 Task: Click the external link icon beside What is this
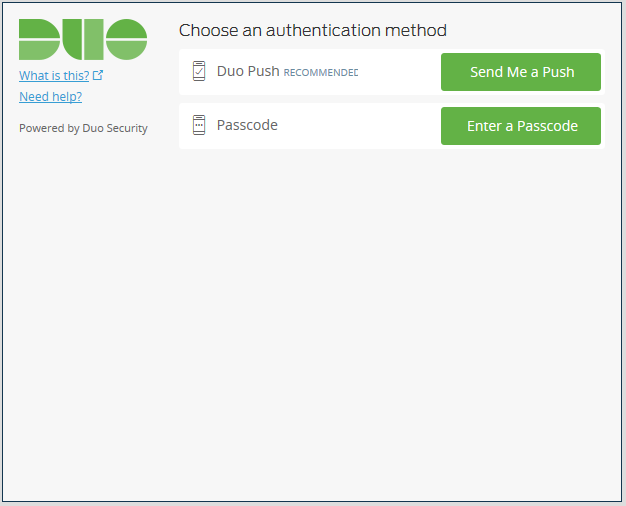click(98, 75)
